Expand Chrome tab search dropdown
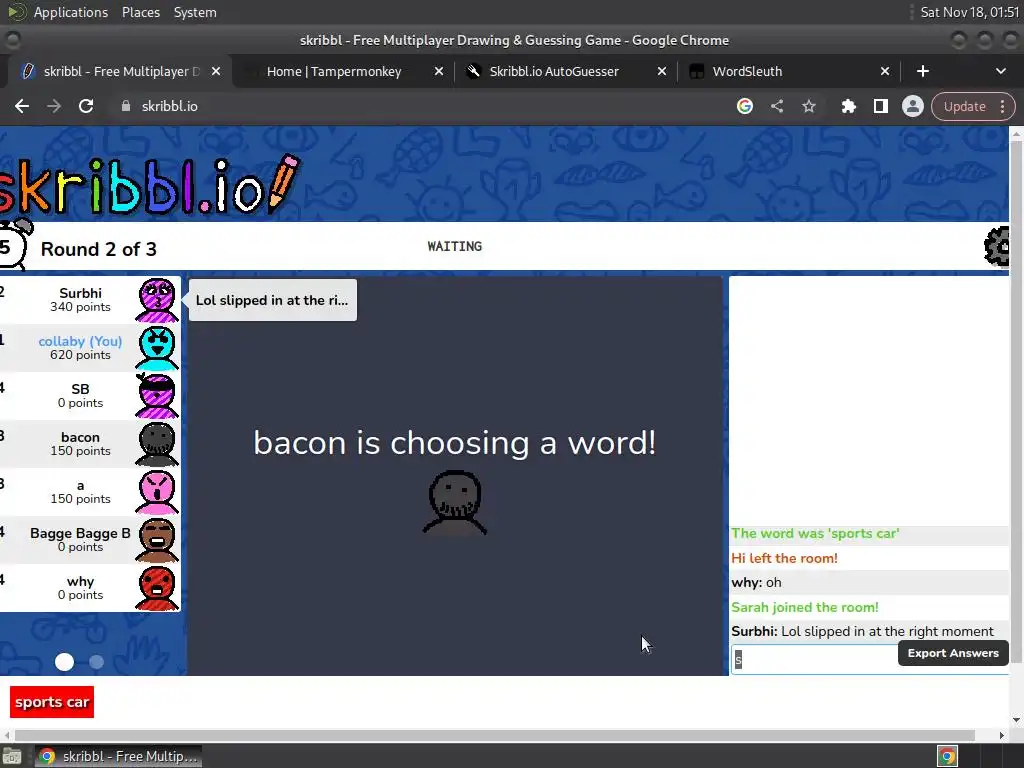 tap(1000, 71)
